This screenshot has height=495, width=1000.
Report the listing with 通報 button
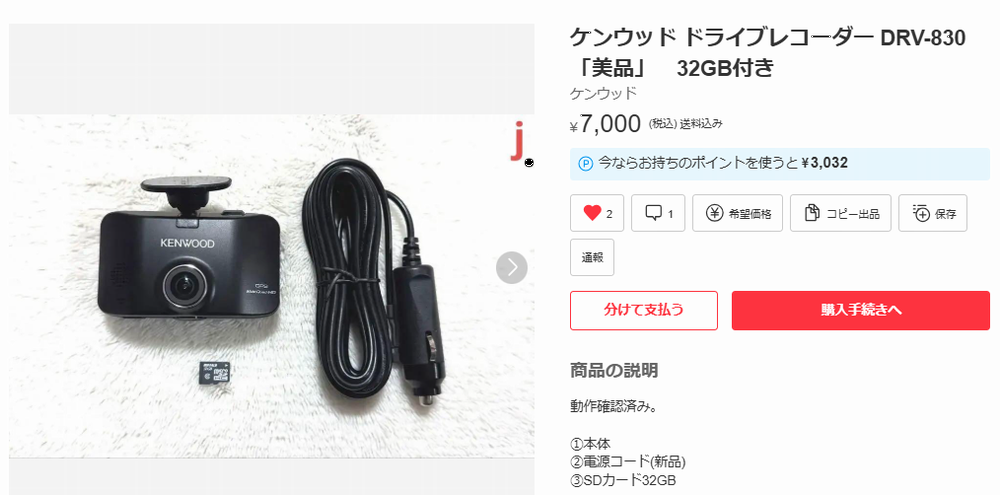[x=592, y=258]
